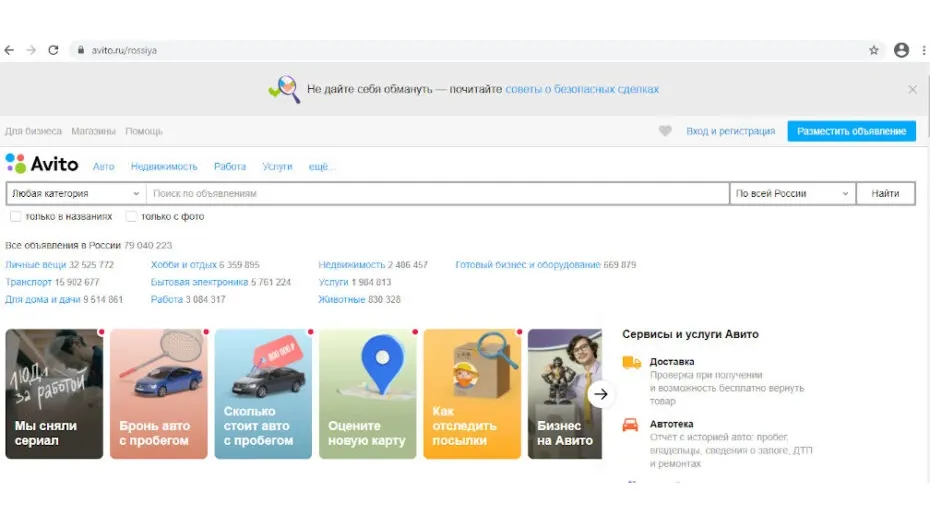
Task: Open the Работа top menu item
Action: click(x=230, y=167)
